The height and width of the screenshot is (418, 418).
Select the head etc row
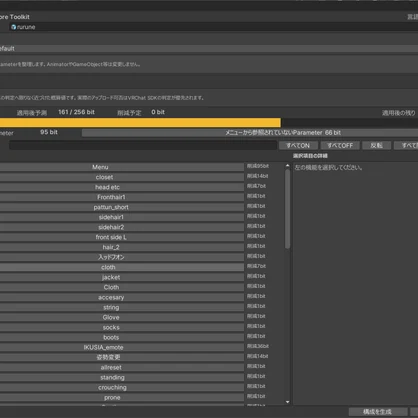click(x=122, y=187)
